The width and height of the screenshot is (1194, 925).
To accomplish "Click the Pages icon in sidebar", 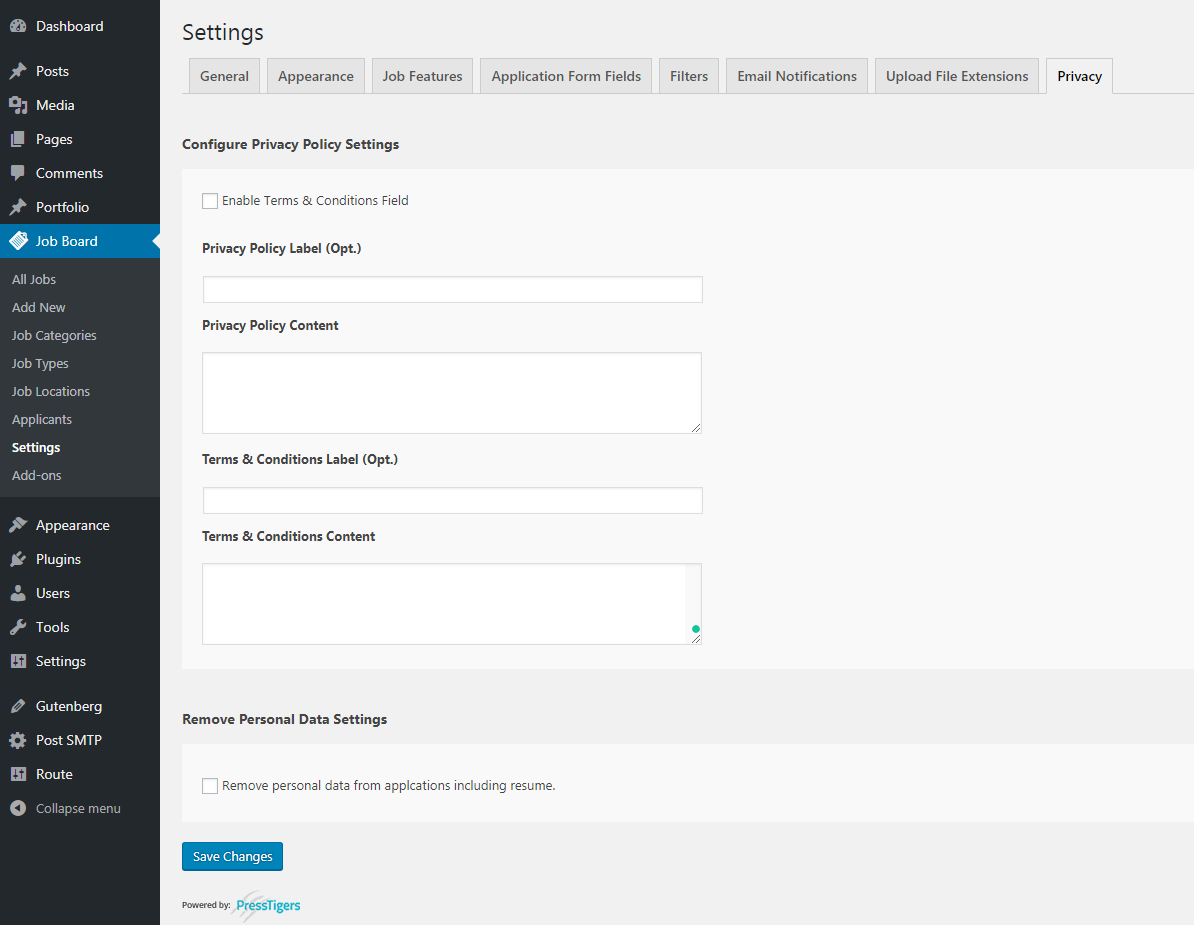I will (x=18, y=139).
